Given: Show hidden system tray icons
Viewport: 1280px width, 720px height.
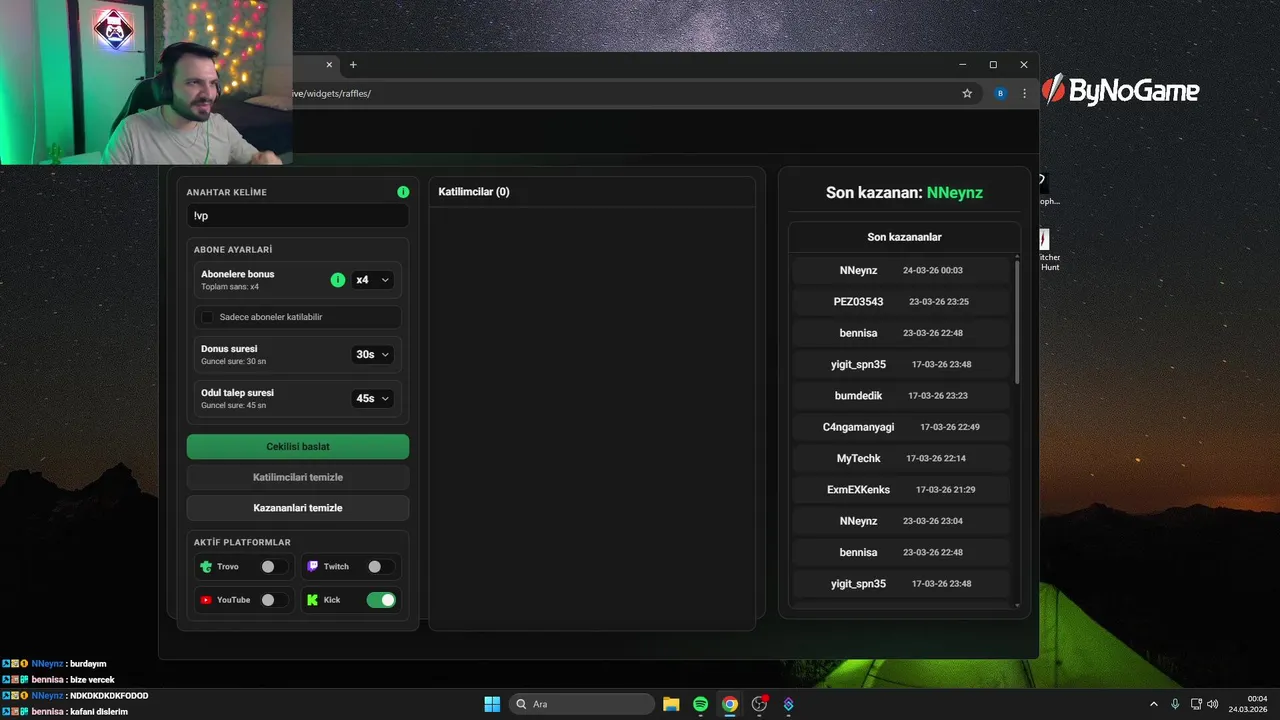Looking at the screenshot, I should click(1154, 704).
